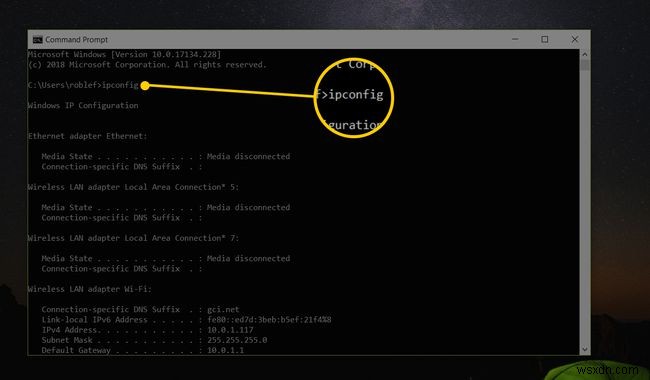The width and height of the screenshot is (650, 380).
Task: Click the vertical scrollbar thumb
Action: click(x=585, y=65)
